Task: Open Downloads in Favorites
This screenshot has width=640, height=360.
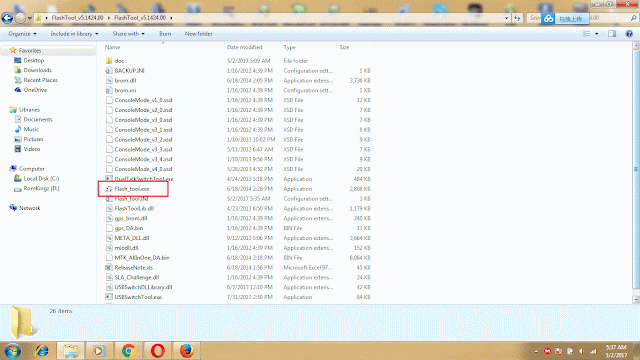Action: click(37, 70)
